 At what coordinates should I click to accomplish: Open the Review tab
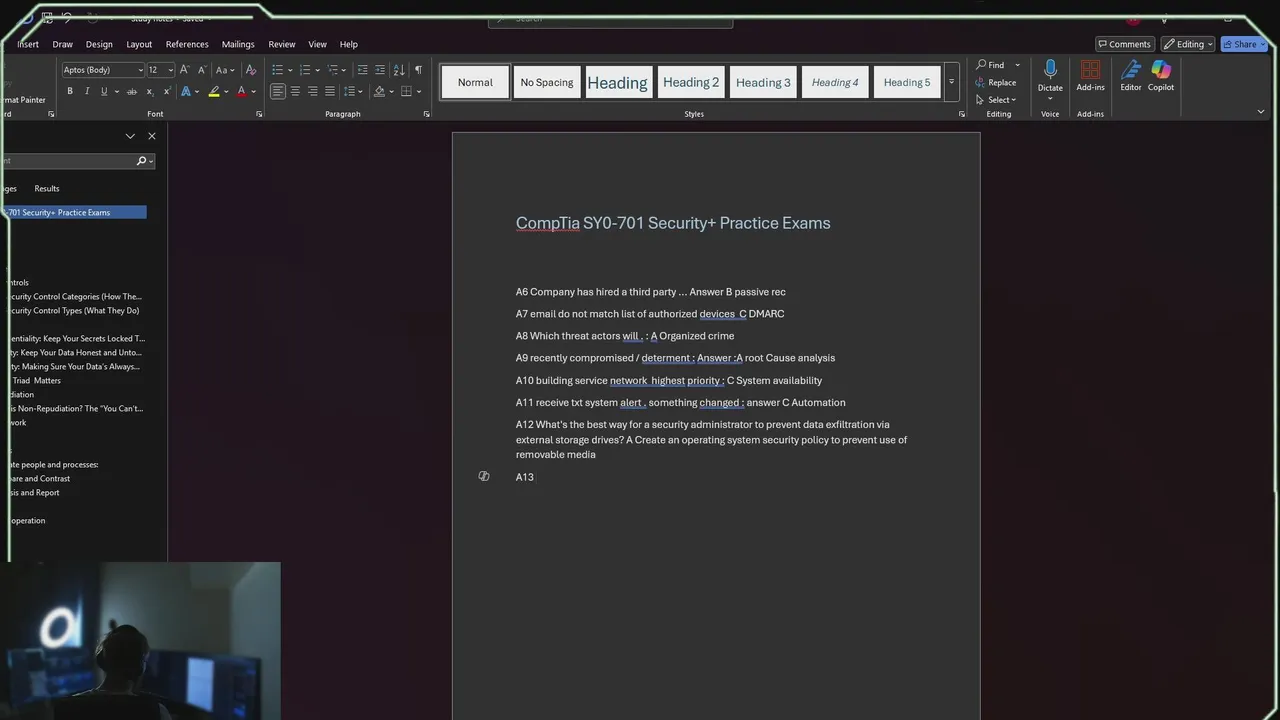tap(282, 44)
